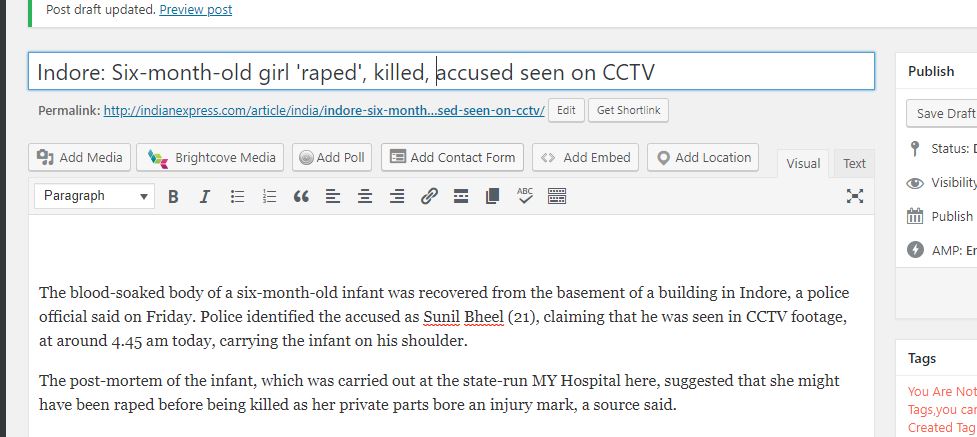Click the Insert link icon

(x=429, y=197)
